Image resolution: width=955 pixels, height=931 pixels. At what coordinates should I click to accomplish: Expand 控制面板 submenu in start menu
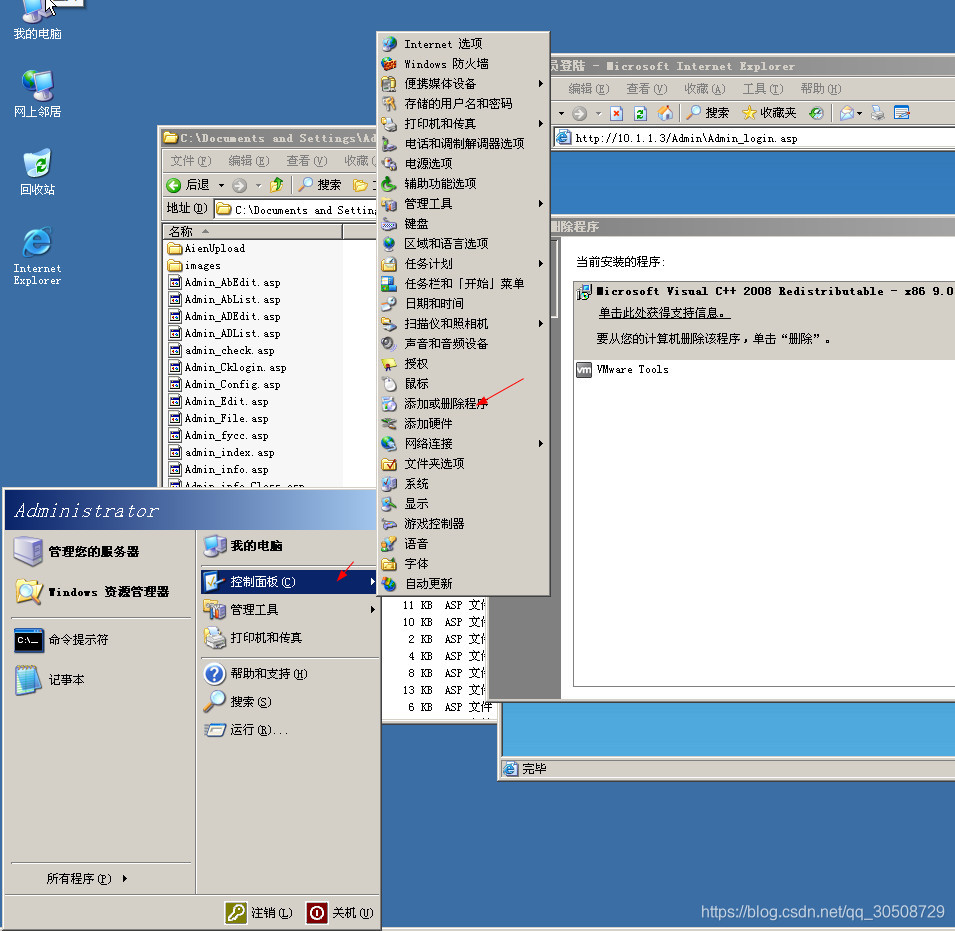289,581
